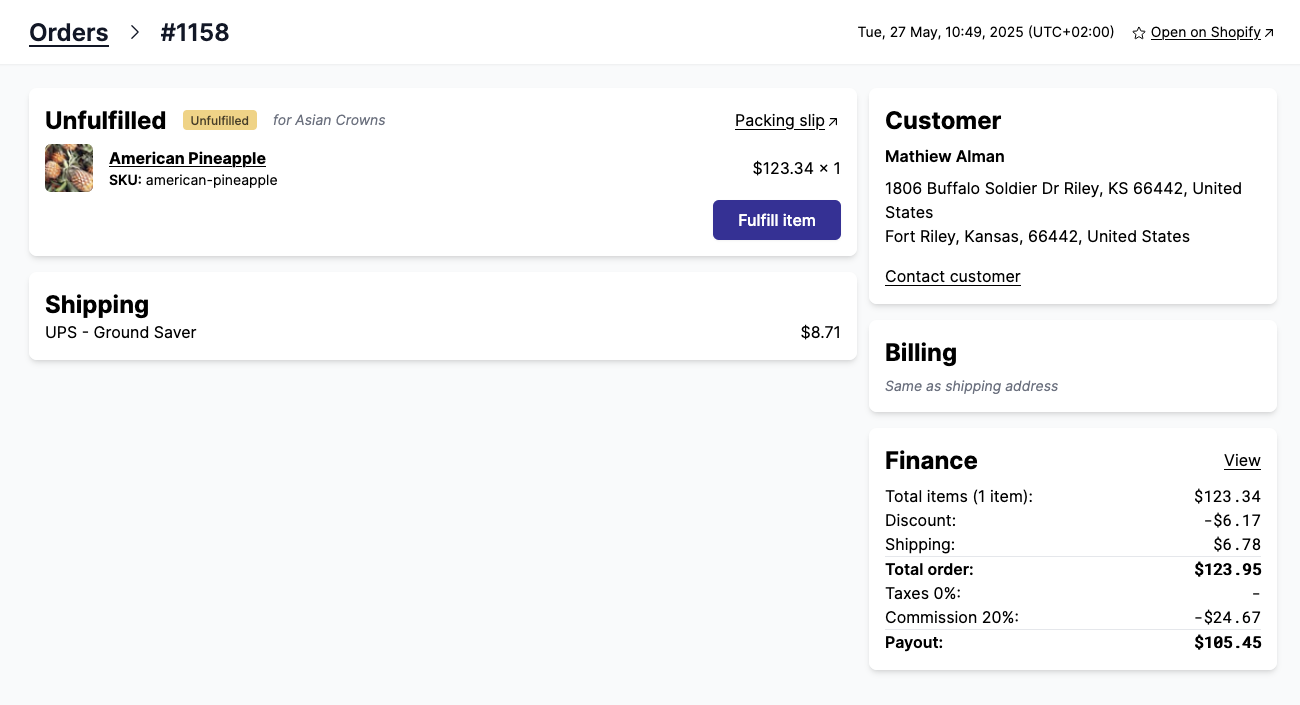View full finance details
Screen dimensions: 1300x705
(1242, 460)
